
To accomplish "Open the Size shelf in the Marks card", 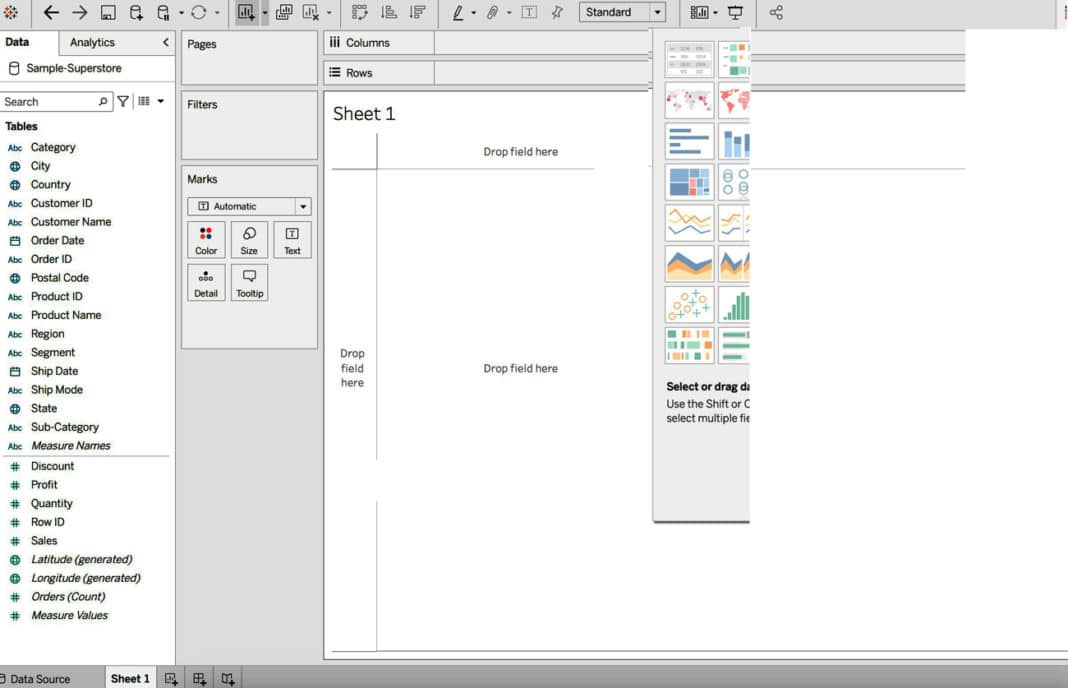I will coord(249,240).
